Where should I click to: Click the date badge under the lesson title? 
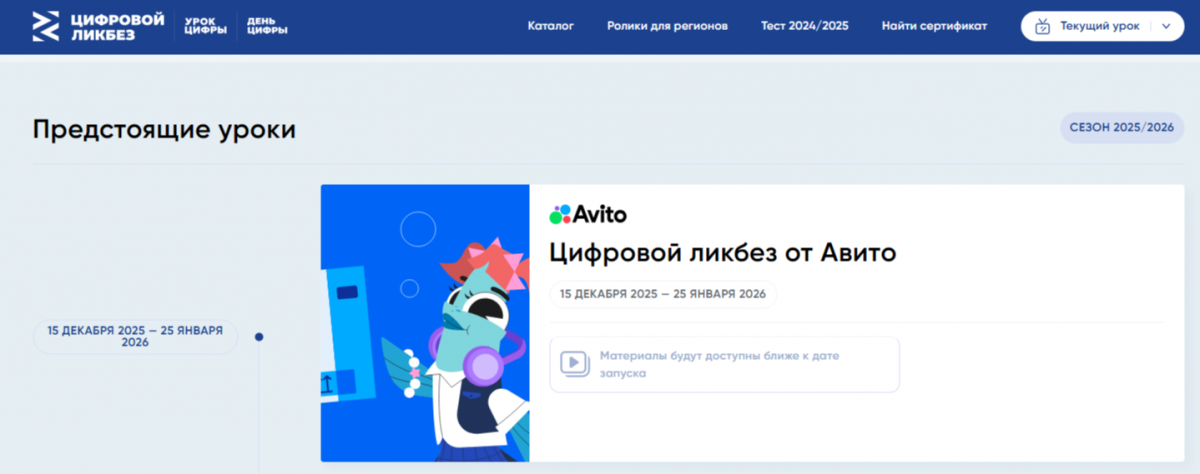(662, 294)
